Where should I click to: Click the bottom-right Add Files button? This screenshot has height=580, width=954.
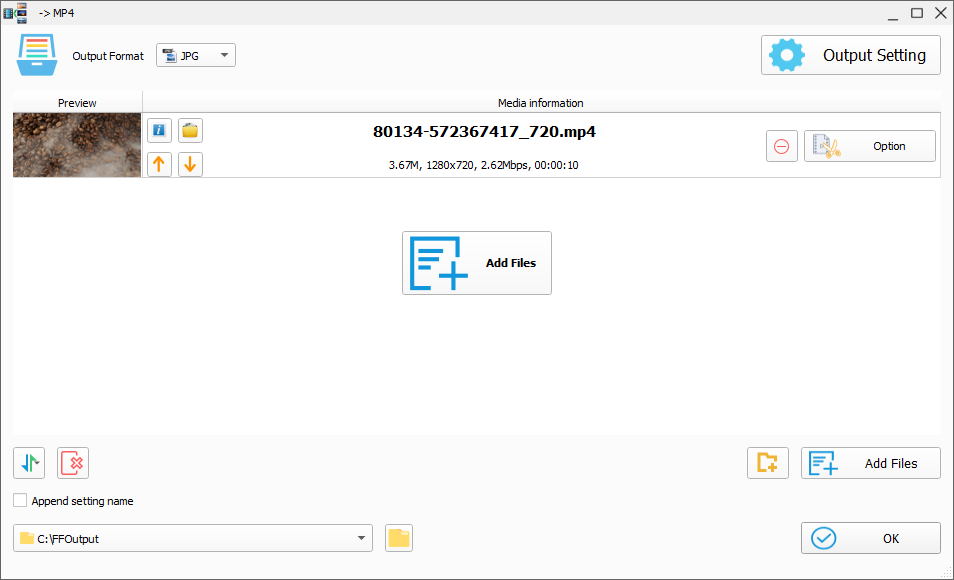(x=871, y=463)
